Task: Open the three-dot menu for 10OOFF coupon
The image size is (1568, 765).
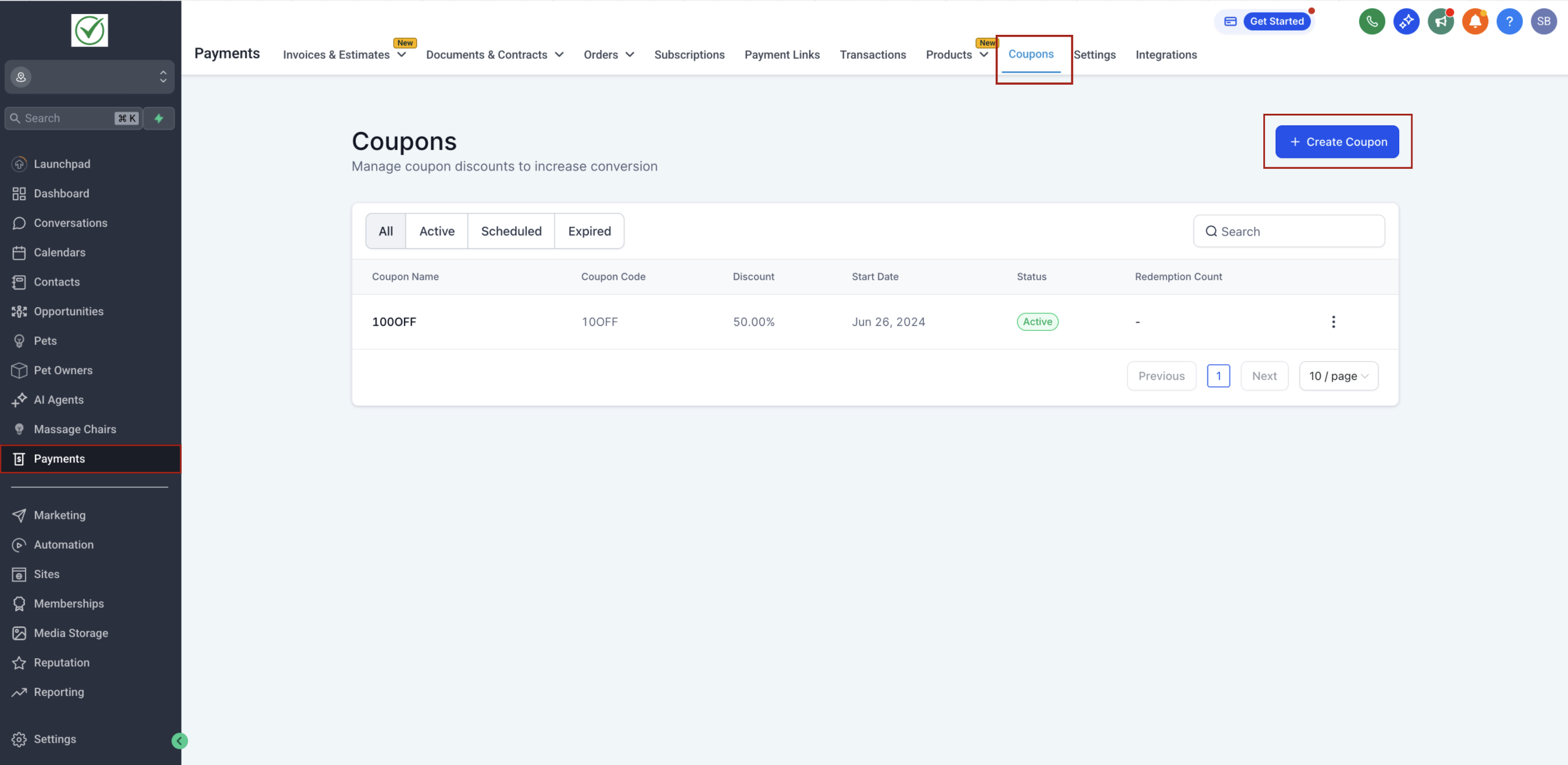Action: point(1333,322)
